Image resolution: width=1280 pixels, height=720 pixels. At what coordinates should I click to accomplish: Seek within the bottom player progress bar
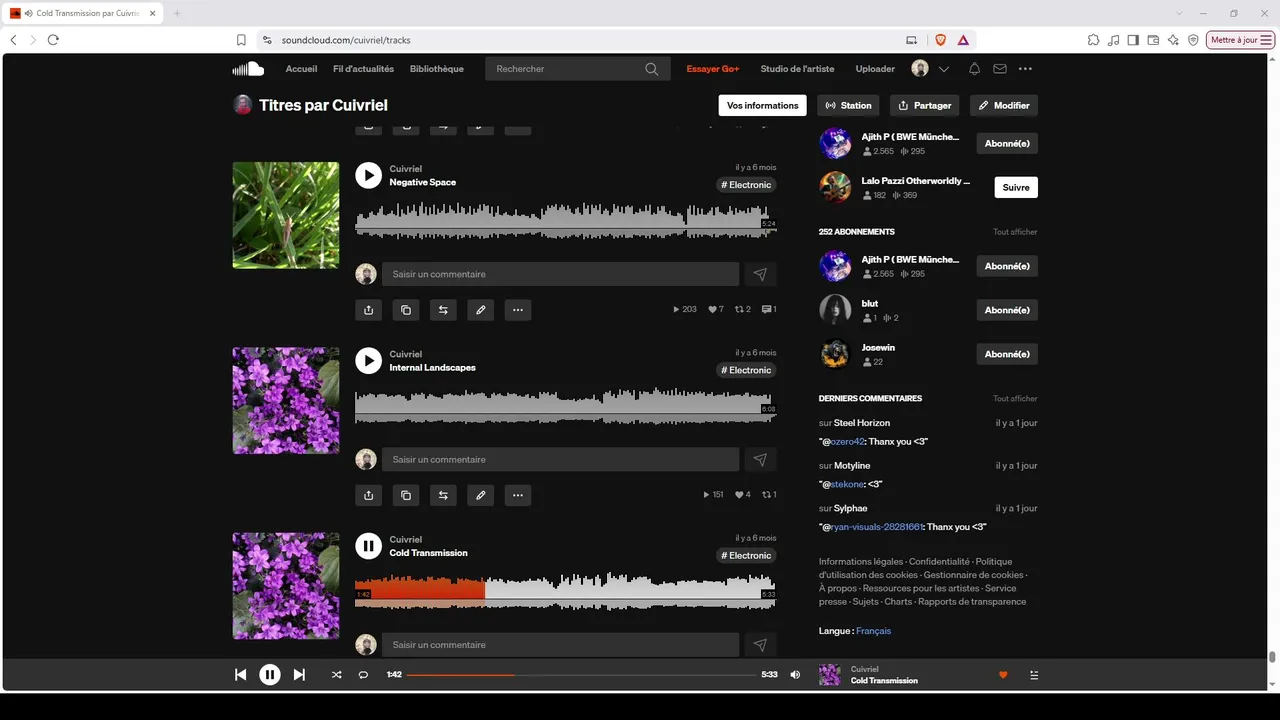point(581,675)
